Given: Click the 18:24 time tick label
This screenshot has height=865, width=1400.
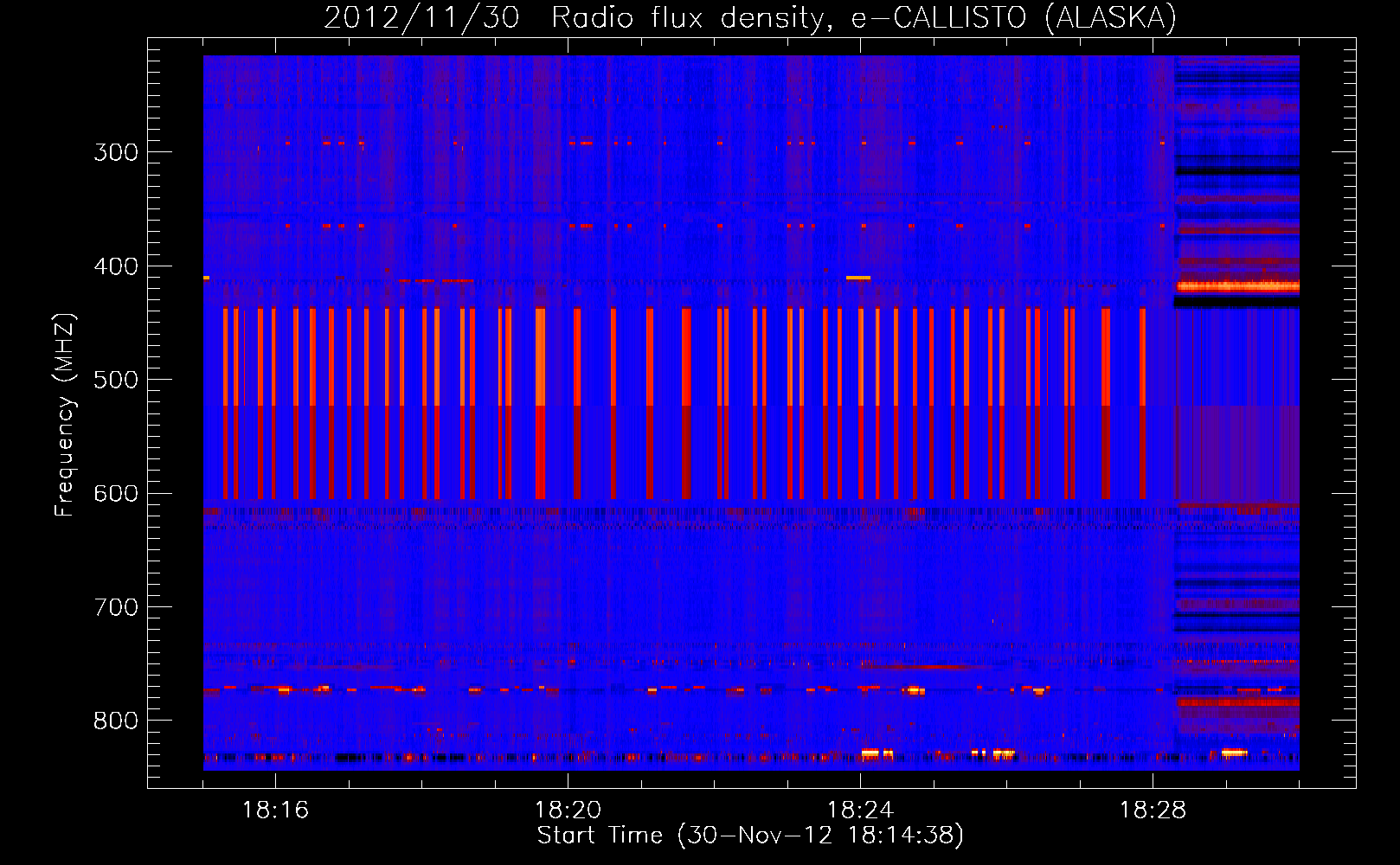Looking at the screenshot, I should (x=860, y=811).
